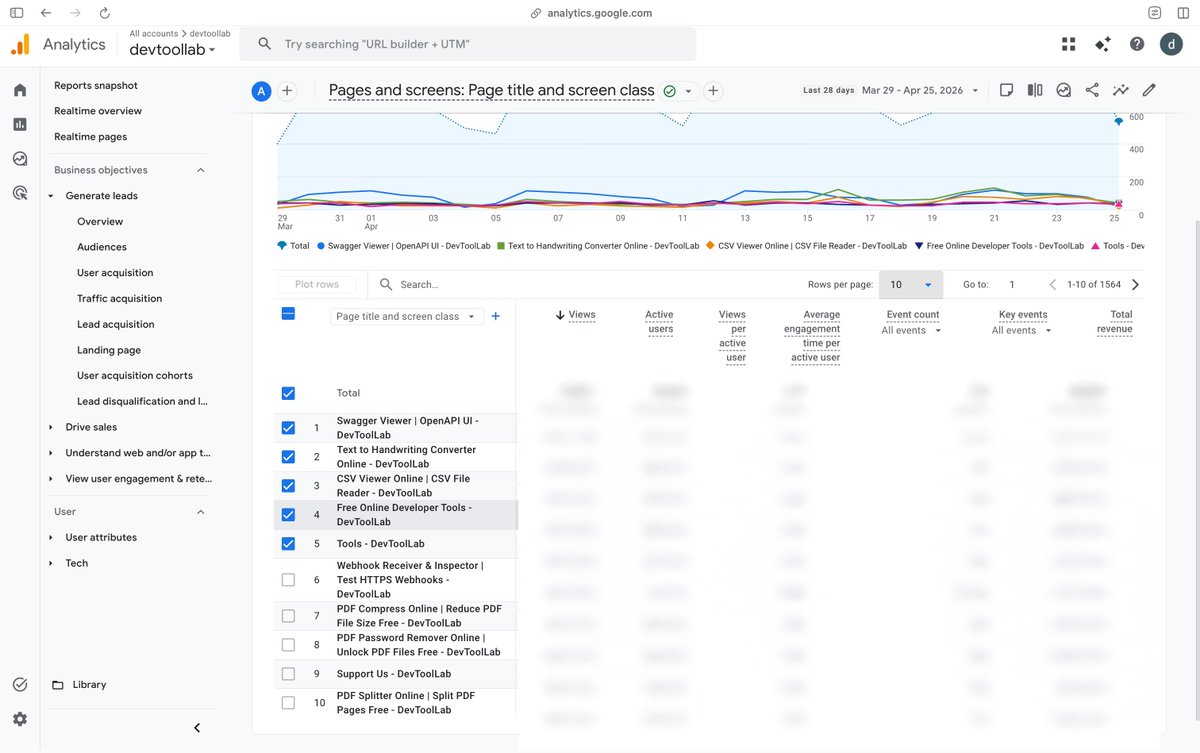Check Support Us row checkbox
Image resolution: width=1200 pixels, height=753 pixels.
click(288, 674)
